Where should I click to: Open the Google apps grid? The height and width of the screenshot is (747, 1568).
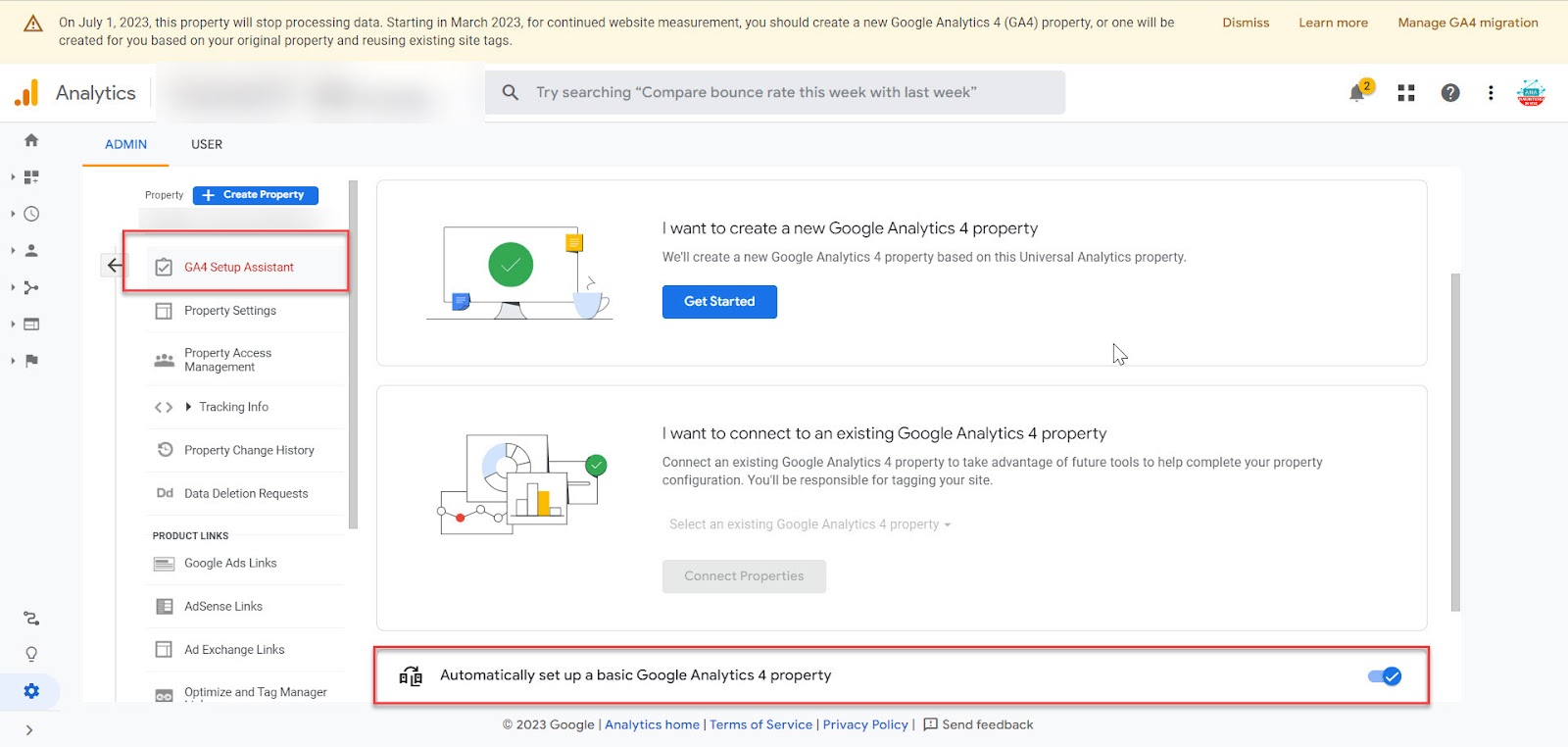(x=1406, y=93)
